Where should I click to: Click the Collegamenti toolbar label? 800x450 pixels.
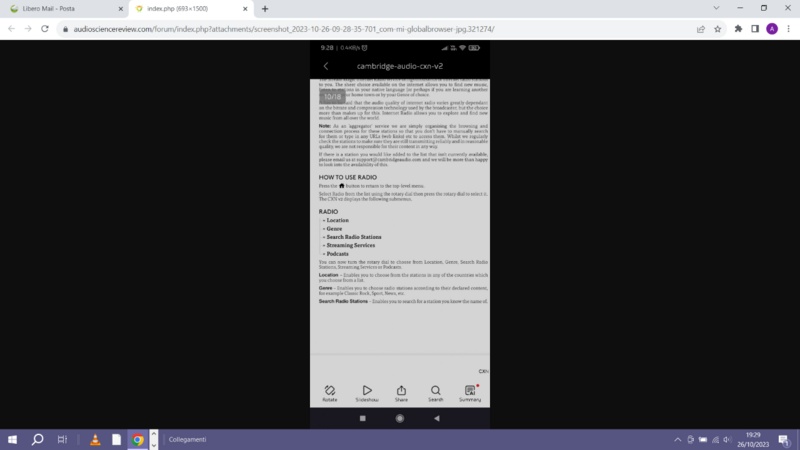coord(187,439)
